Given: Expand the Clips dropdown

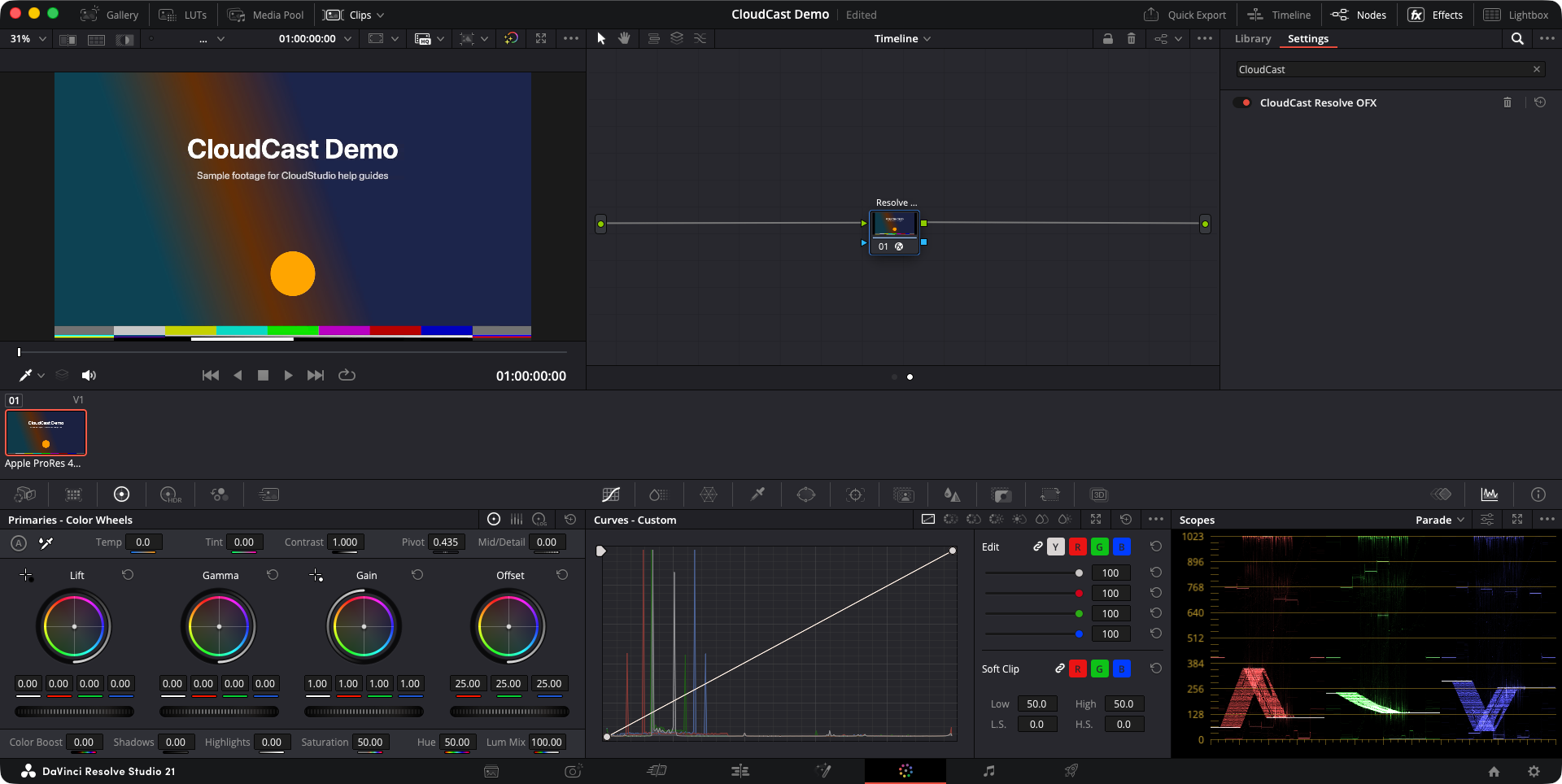Looking at the screenshot, I should click(354, 15).
